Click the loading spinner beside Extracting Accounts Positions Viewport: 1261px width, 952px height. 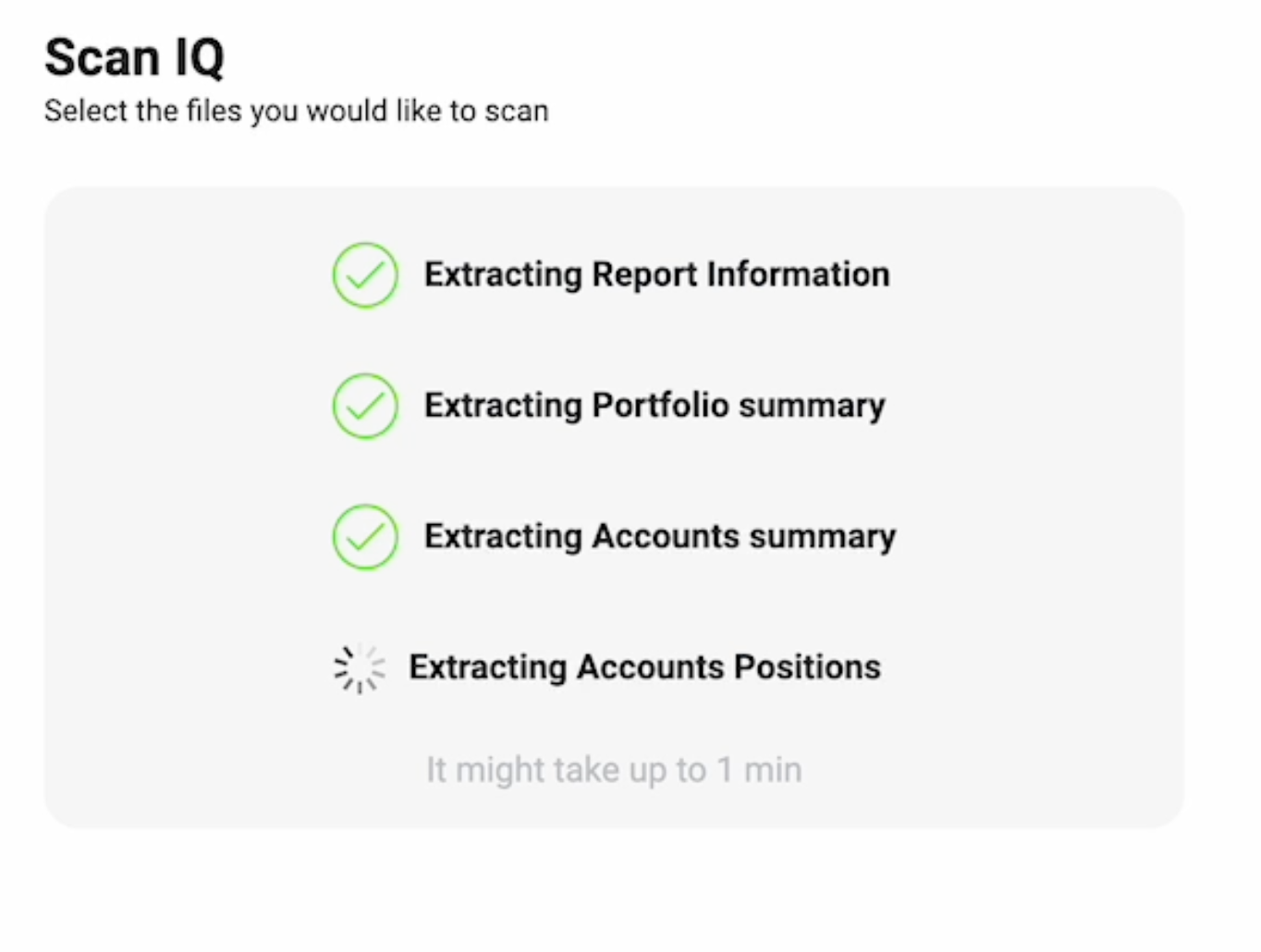(x=359, y=668)
